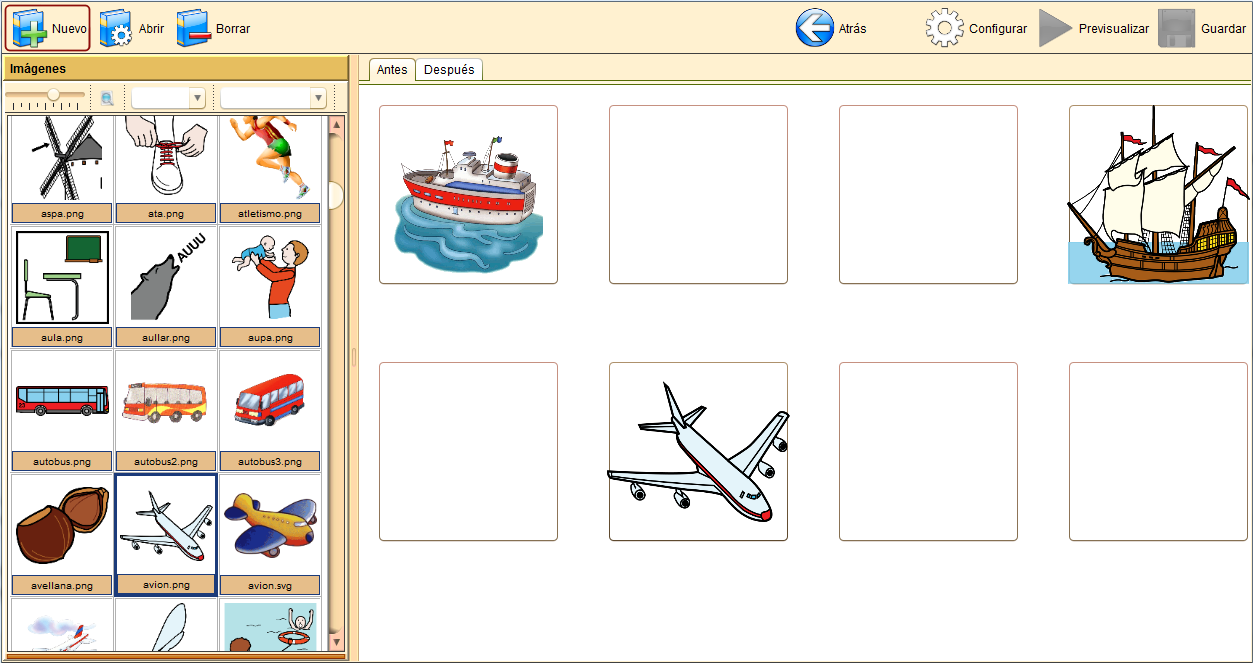The height and width of the screenshot is (663, 1253).
Task: Switch to the Antes tab
Action: pyautogui.click(x=392, y=69)
